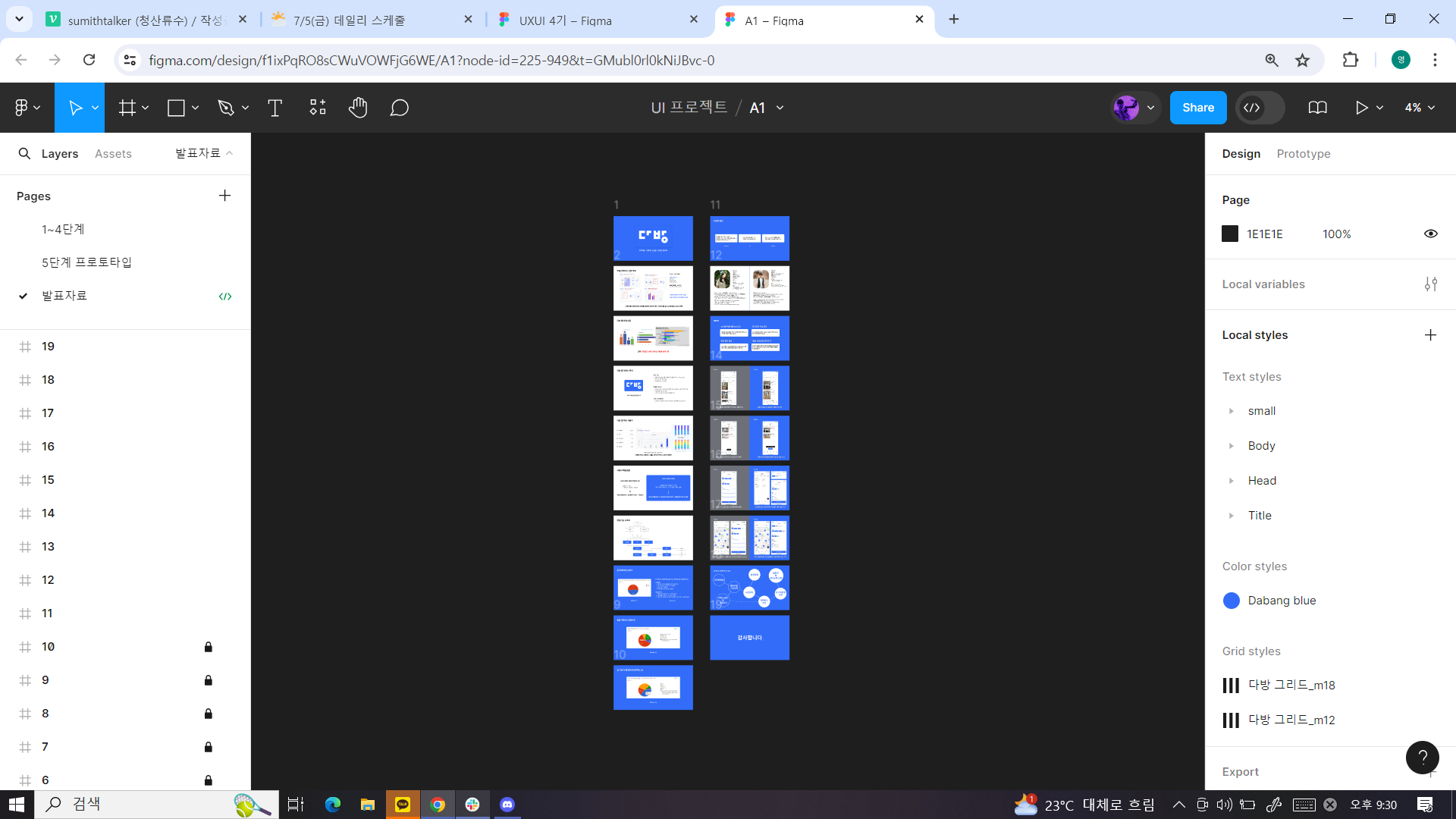The image size is (1456, 819).
Task: Open the zoom level 4% dropdown
Action: [1419, 108]
